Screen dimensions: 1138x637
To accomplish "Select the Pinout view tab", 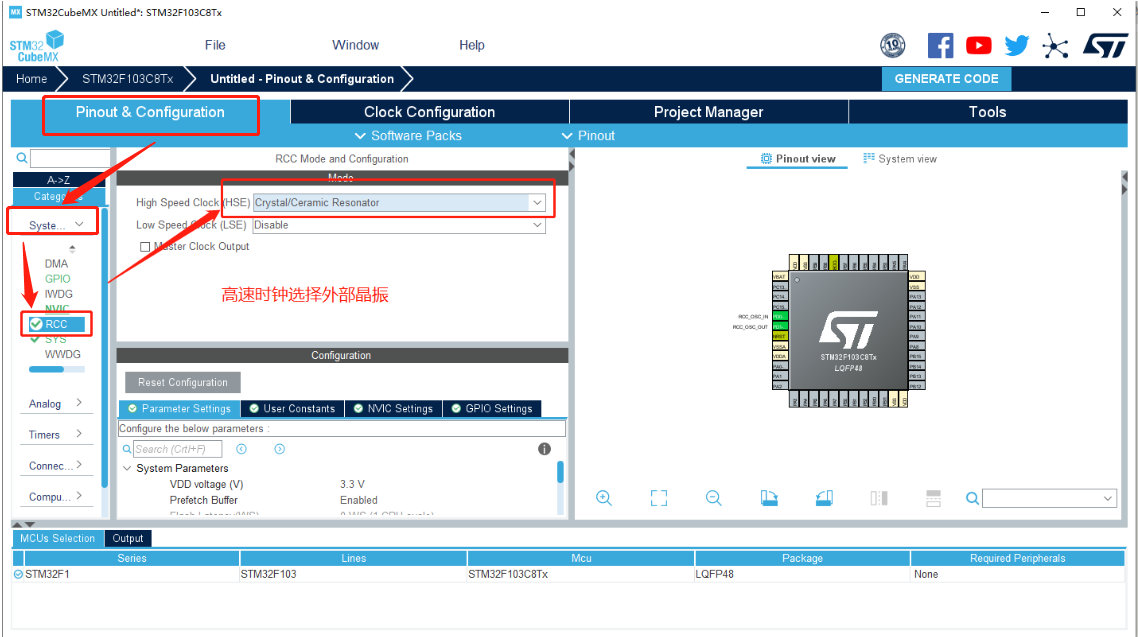I will [x=798, y=159].
